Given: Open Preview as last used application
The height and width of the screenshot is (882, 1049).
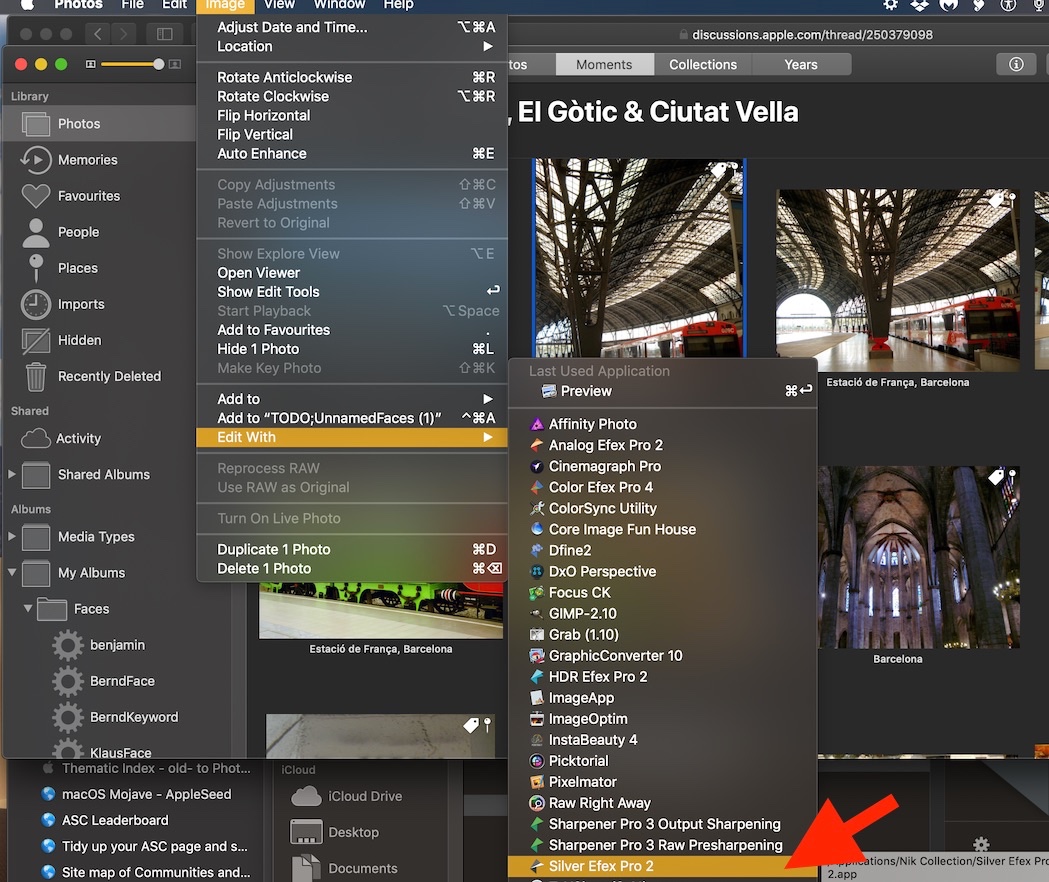Looking at the screenshot, I should coord(662,391).
